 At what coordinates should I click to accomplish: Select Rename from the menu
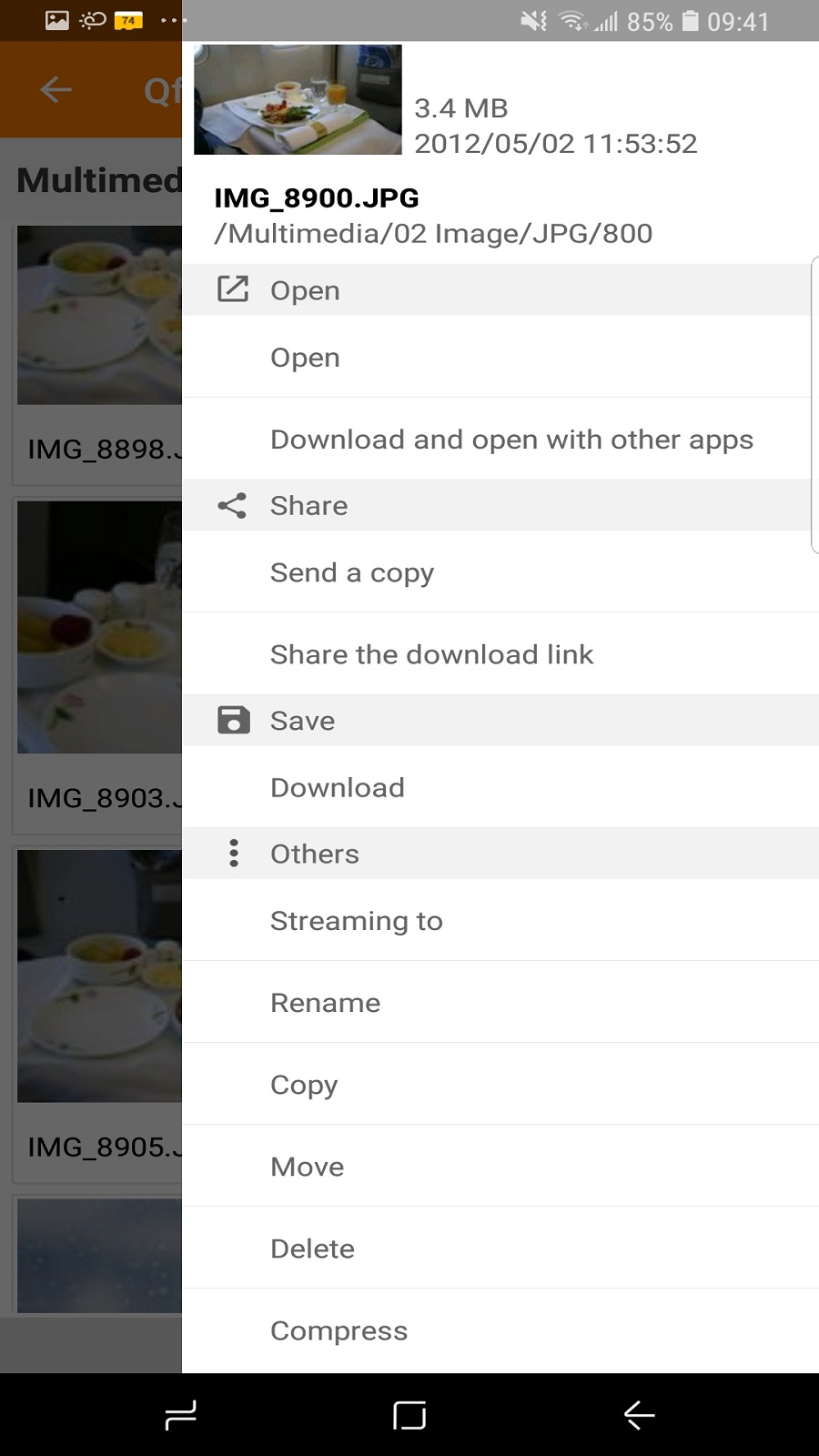[x=325, y=1003]
